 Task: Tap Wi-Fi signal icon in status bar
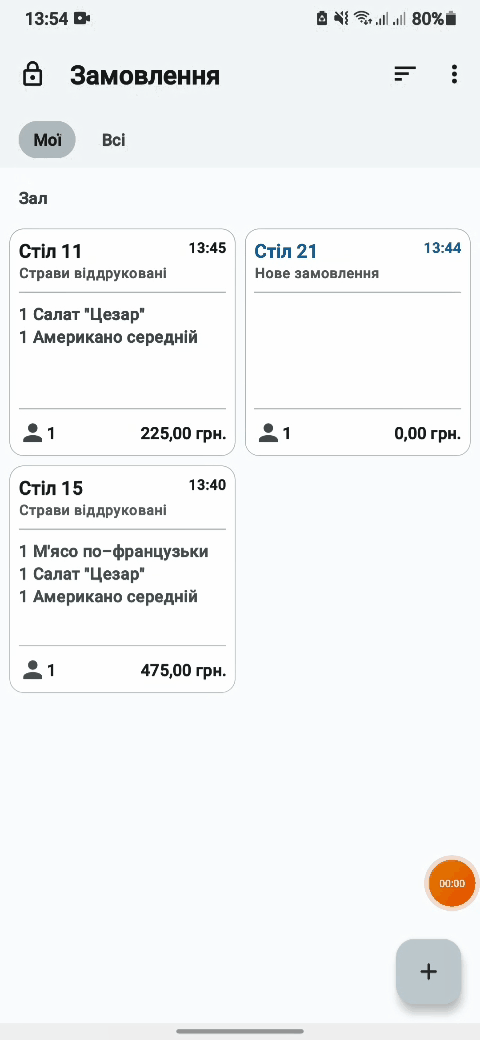coord(362,19)
